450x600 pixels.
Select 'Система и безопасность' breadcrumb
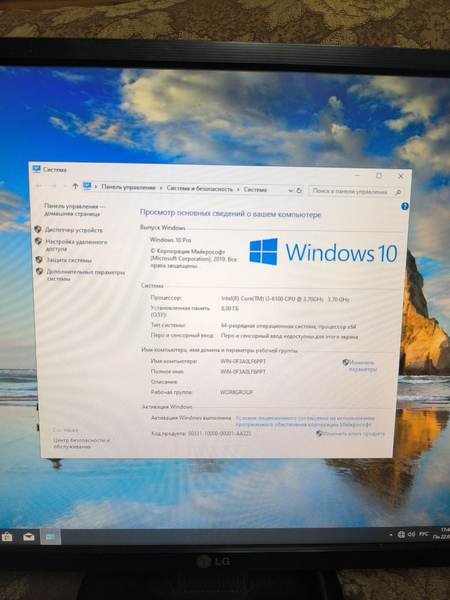click(199, 189)
